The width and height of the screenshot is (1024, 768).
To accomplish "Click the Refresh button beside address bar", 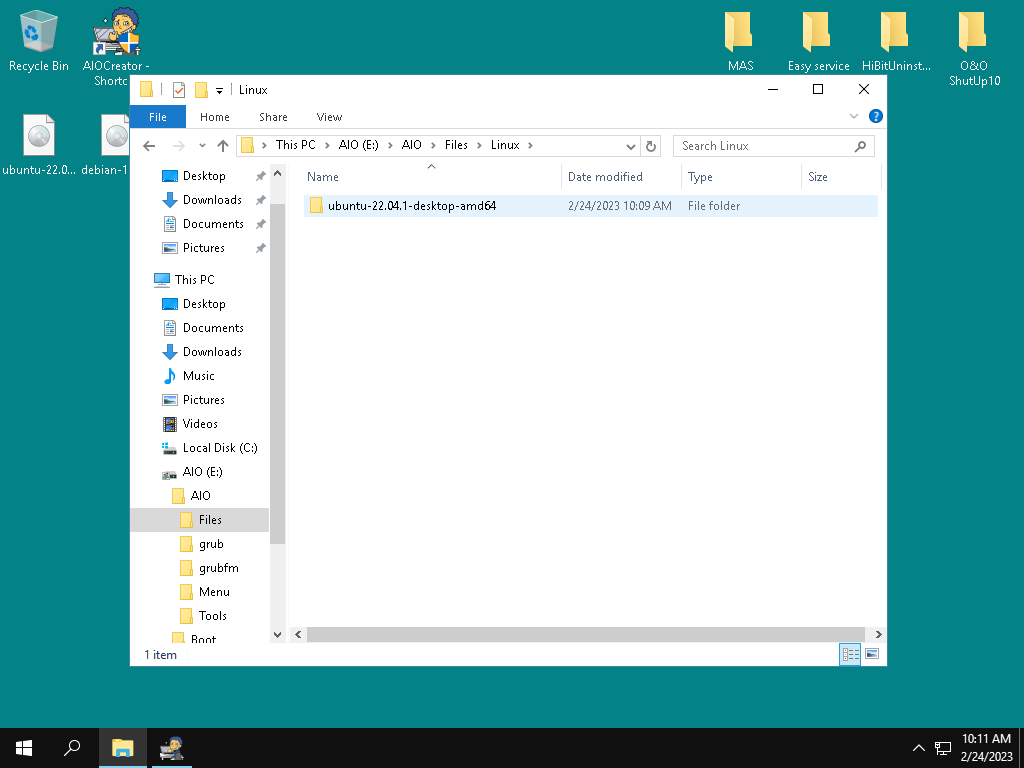I will coord(651,146).
